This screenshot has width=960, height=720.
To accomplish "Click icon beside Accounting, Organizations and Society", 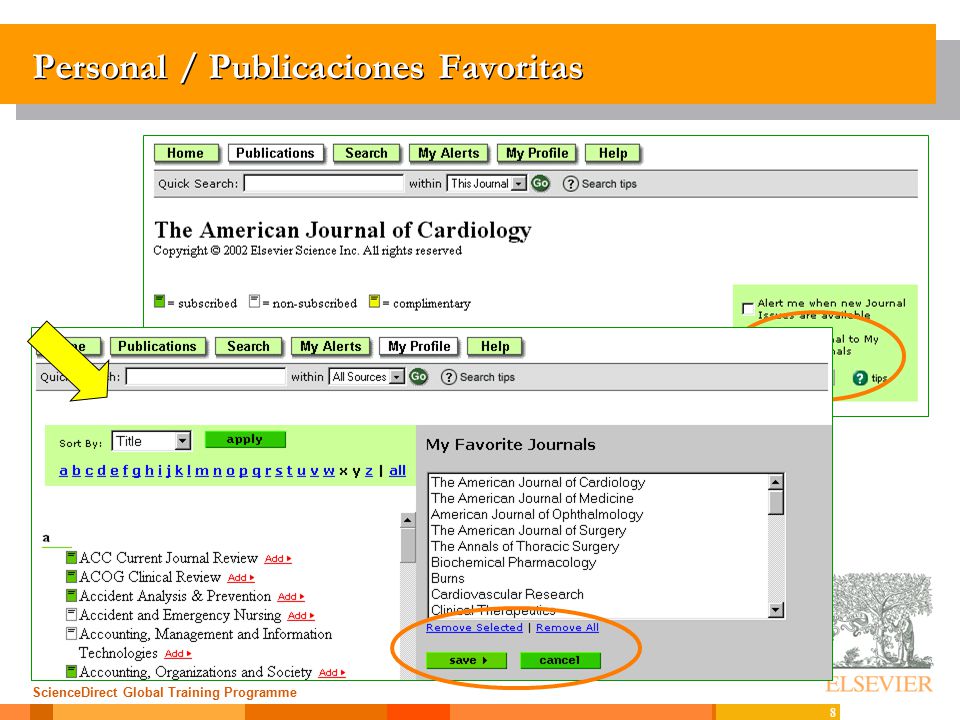I will click(x=71, y=671).
